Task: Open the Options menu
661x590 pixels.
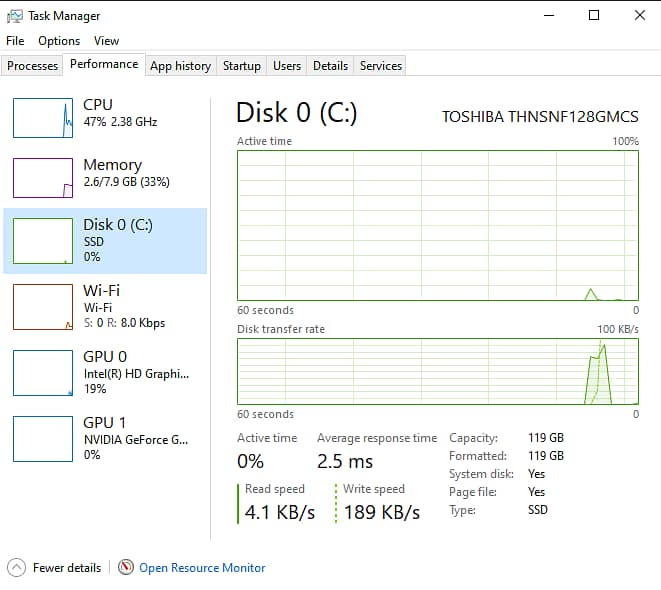Action: pyautogui.click(x=59, y=41)
